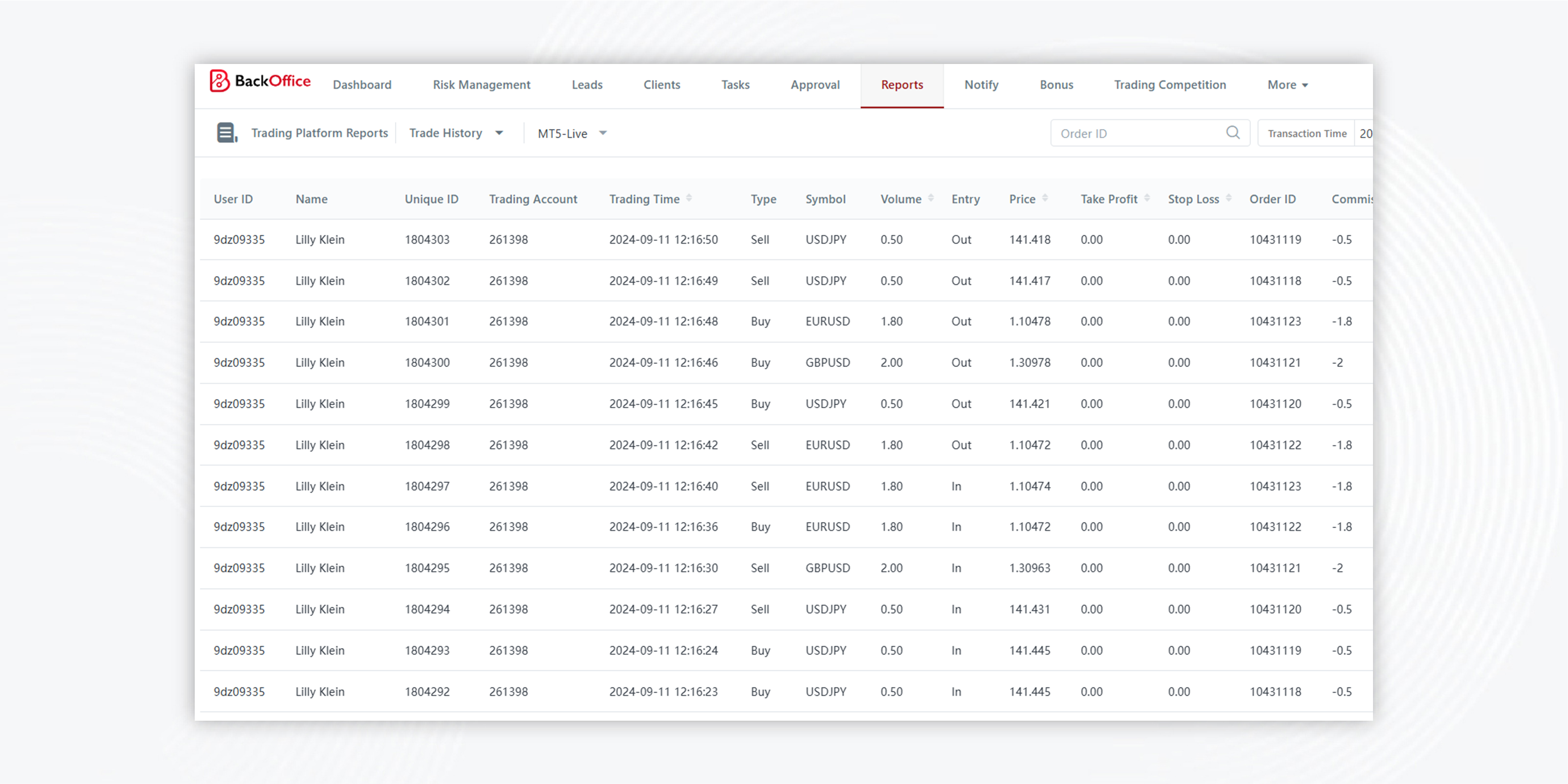
Task: Open the MT5-Live server dropdown
Action: point(572,133)
